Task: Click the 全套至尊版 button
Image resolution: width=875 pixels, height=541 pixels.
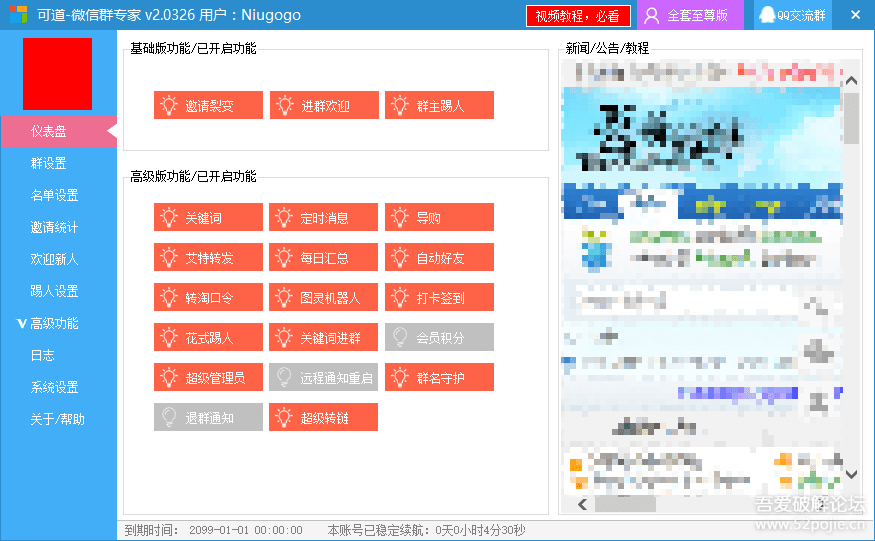Action: click(x=690, y=15)
